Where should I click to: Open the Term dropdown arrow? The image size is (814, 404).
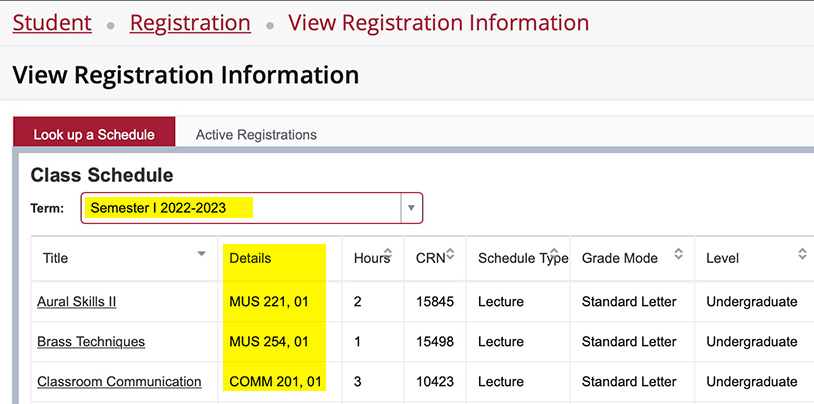410,208
